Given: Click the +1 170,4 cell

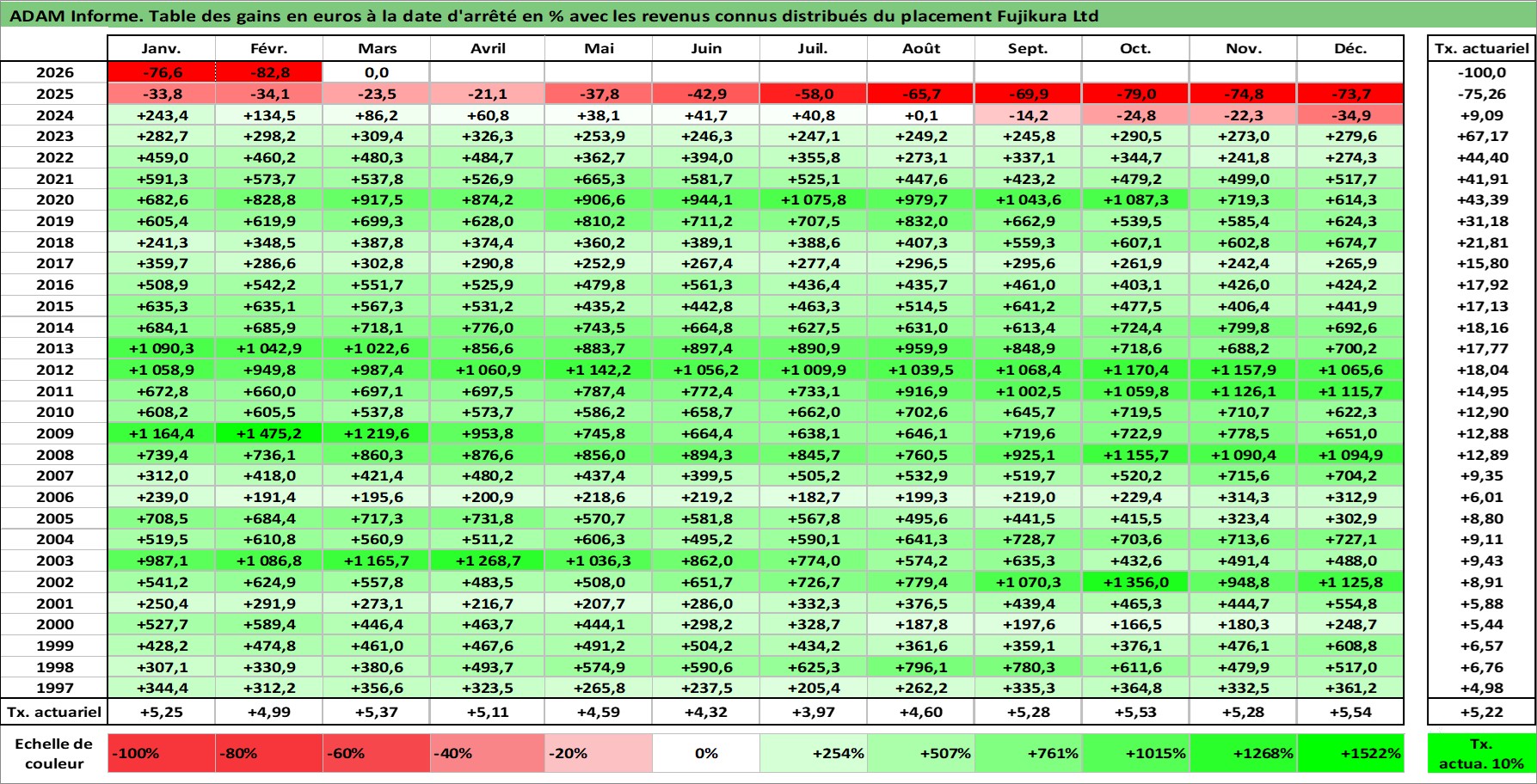Looking at the screenshot, I should 1135,370.
